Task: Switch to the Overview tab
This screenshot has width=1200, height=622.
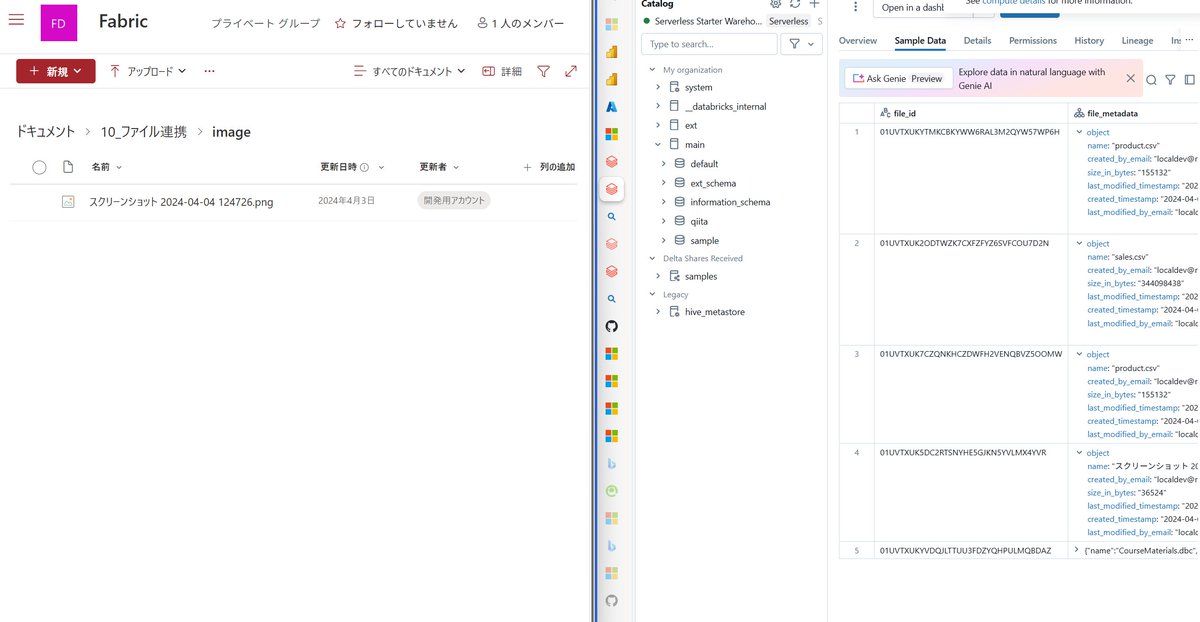Action: point(857,41)
